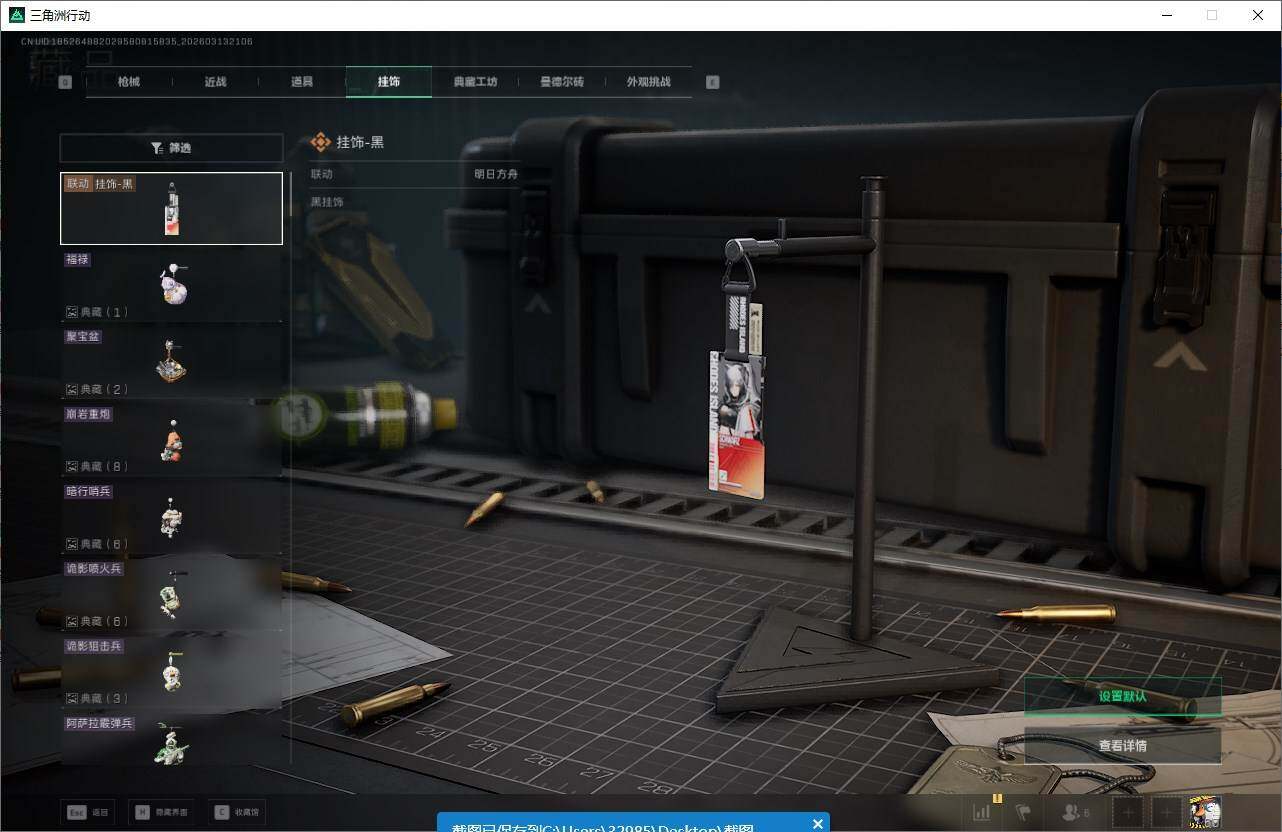Screen dimensions: 1282x832
Task: Click the 典藏 icon under 诡影喷火兵
Action: (72, 621)
